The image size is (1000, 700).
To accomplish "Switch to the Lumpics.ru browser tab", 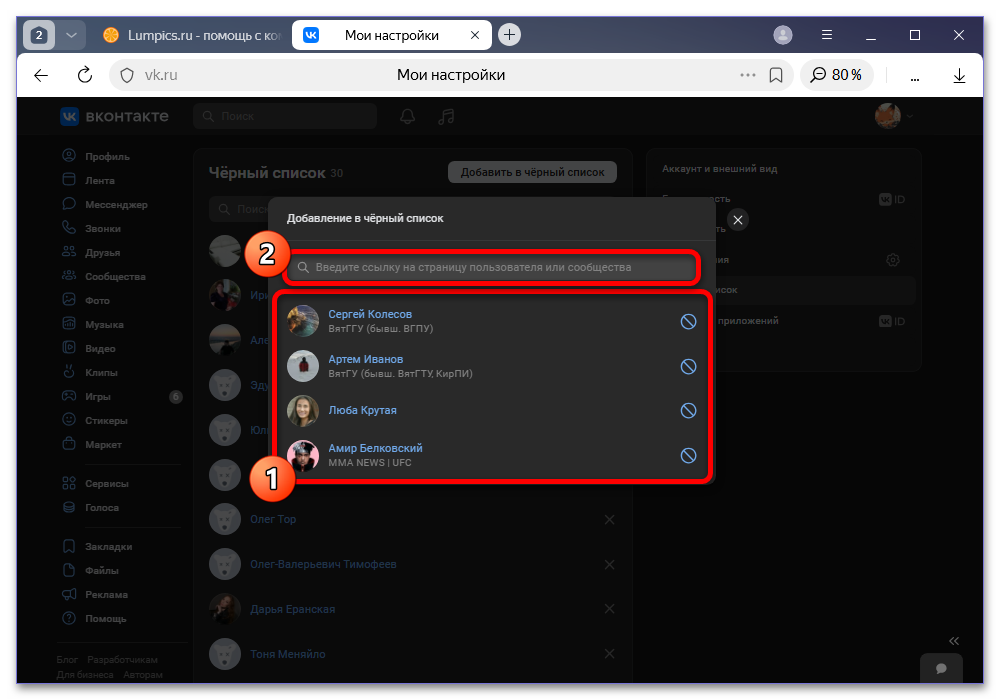I will click(x=192, y=35).
